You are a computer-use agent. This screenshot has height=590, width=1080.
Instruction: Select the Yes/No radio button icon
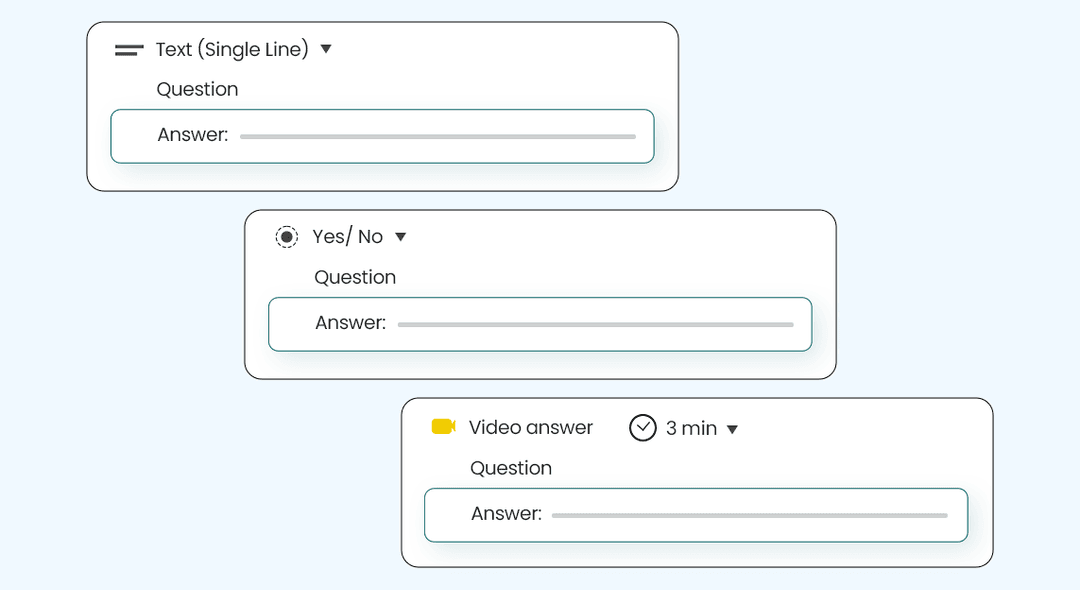coord(287,237)
